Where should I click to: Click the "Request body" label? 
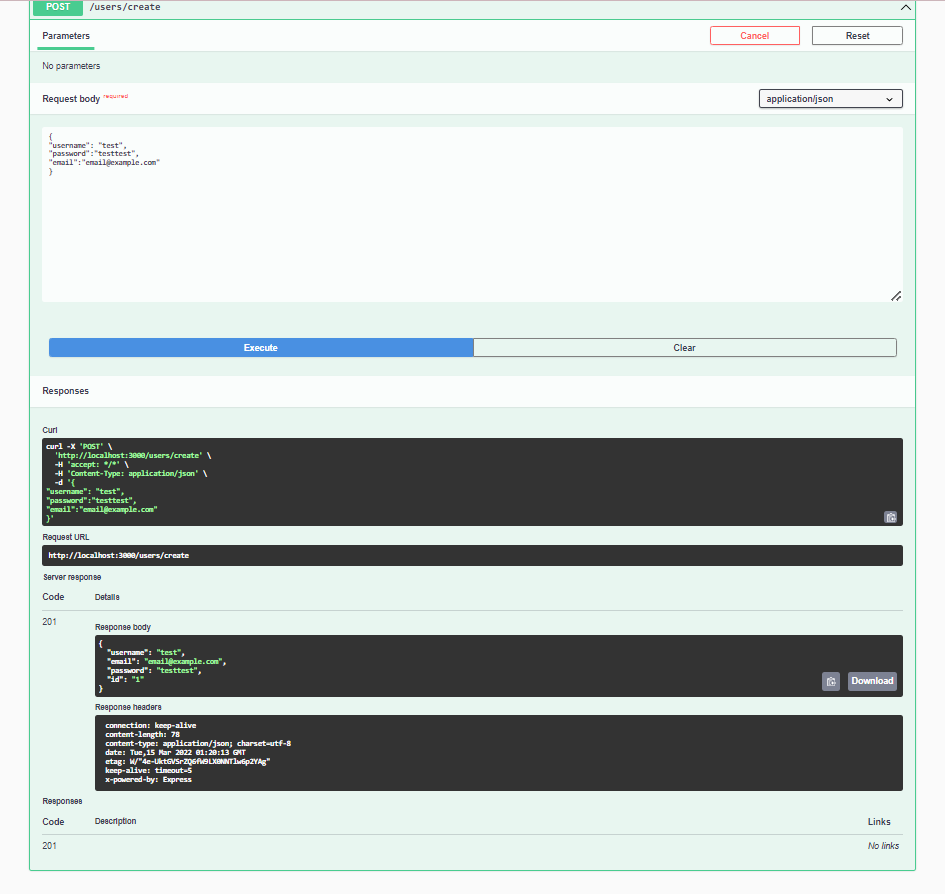71,99
